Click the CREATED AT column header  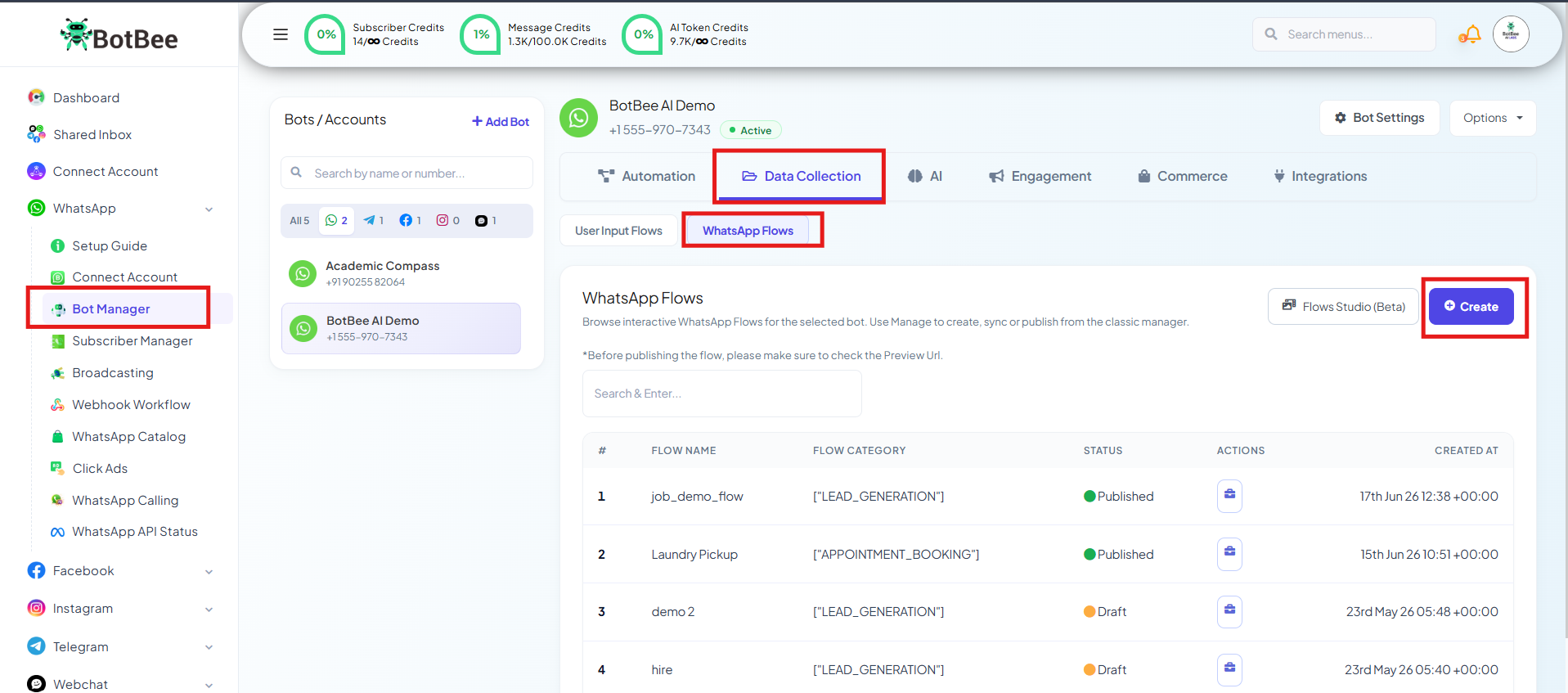coord(1467,451)
